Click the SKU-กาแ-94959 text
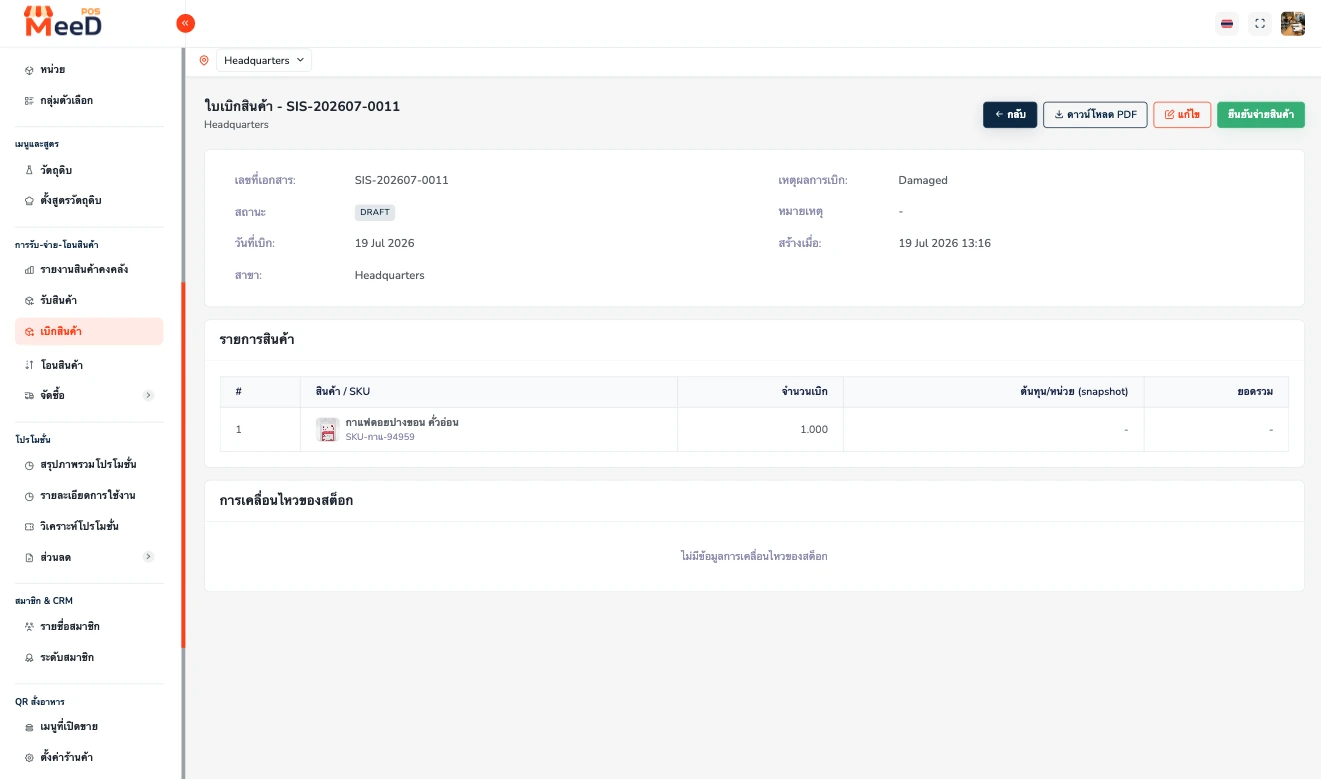The width and height of the screenshot is (1321, 779). [380, 437]
